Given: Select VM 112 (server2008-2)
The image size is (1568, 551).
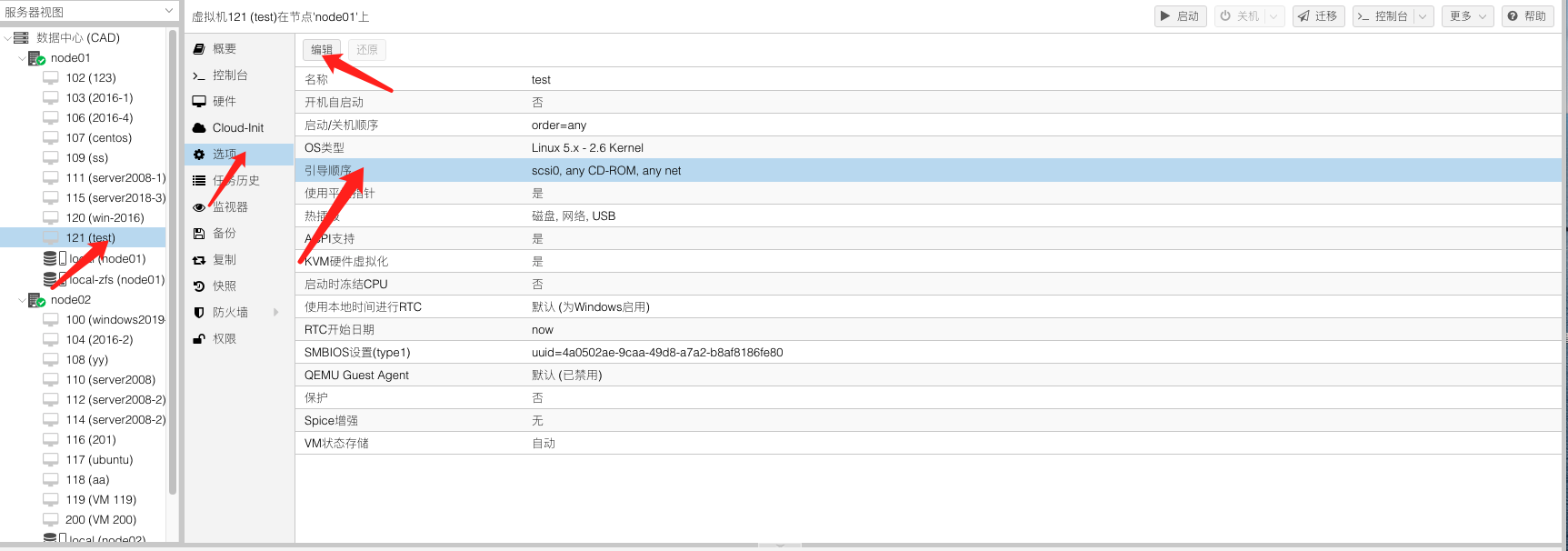Looking at the screenshot, I should [115, 400].
